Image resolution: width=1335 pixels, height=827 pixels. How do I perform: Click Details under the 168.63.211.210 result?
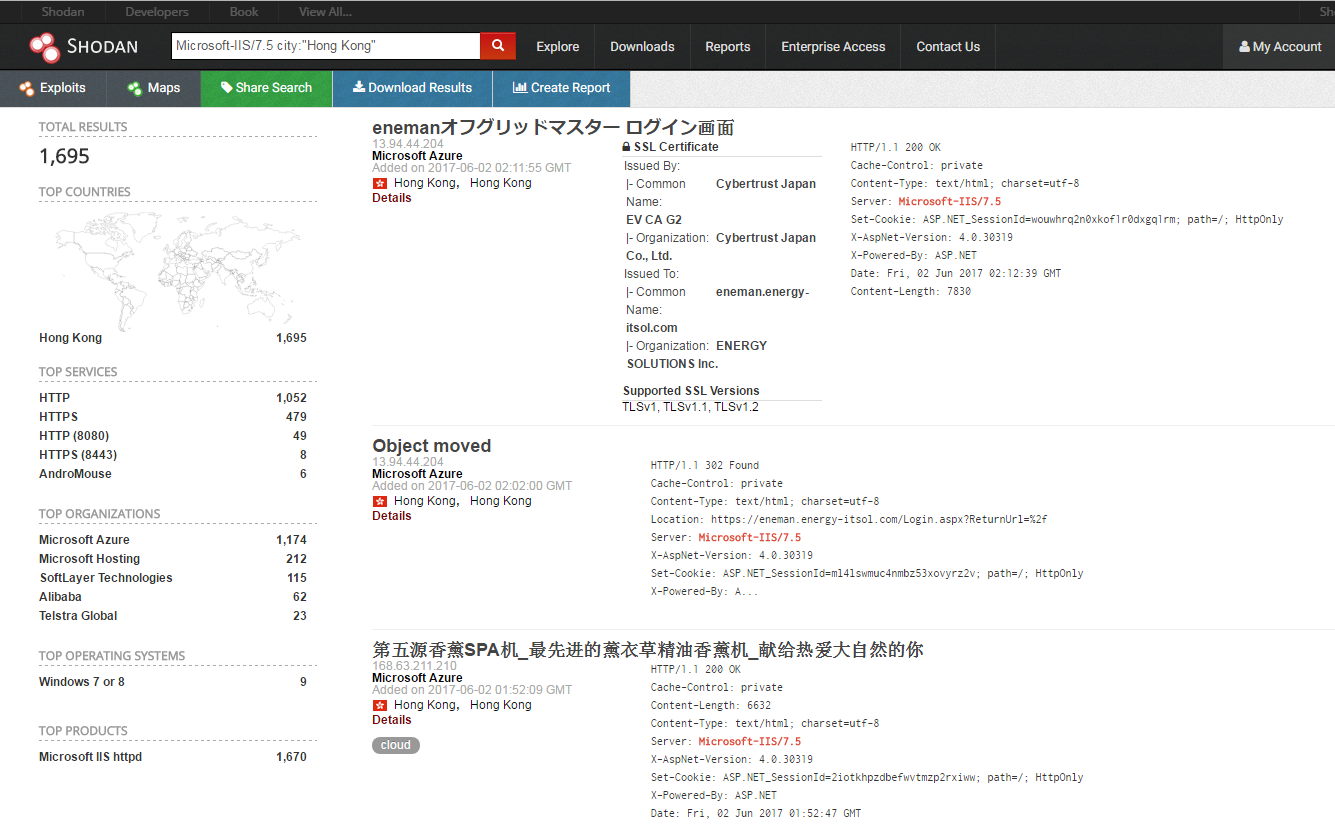pyautogui.click(x=391, y=720)
